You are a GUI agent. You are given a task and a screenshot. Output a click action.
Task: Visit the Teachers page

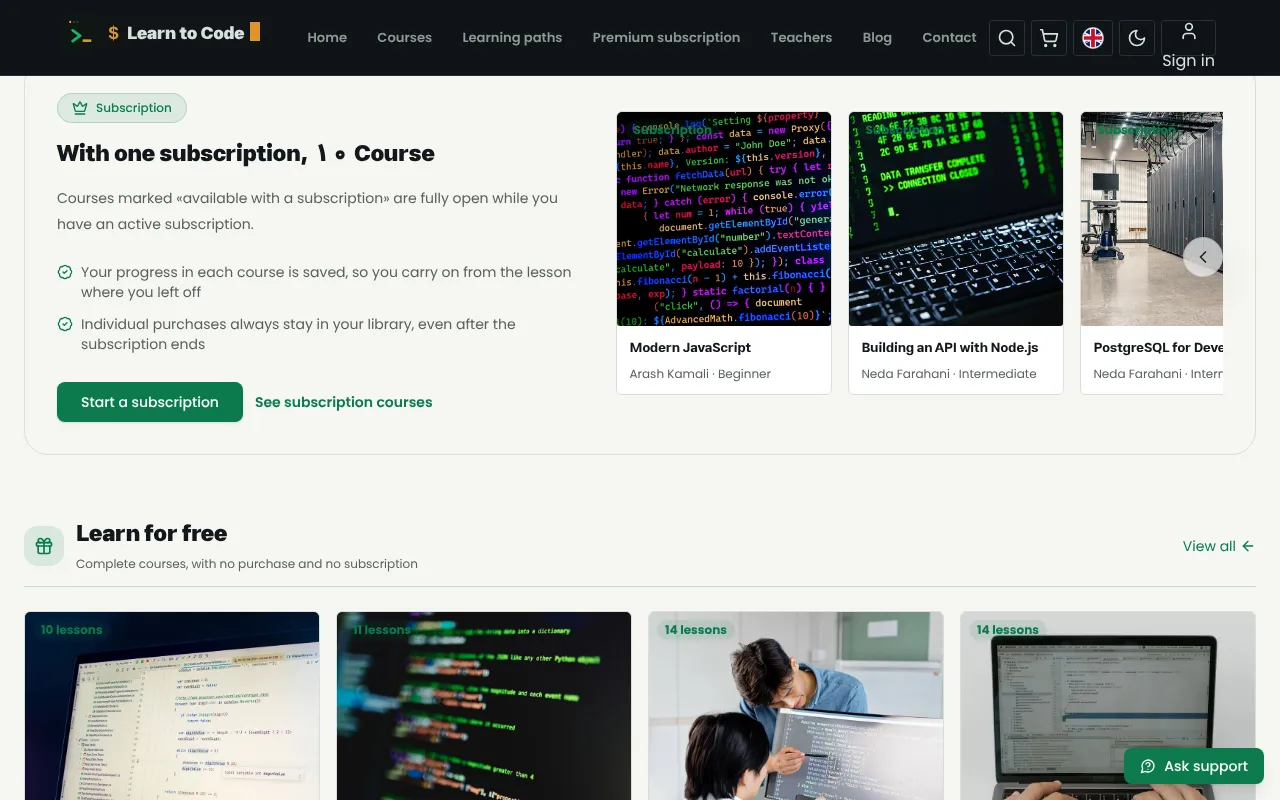coord(801,38)
